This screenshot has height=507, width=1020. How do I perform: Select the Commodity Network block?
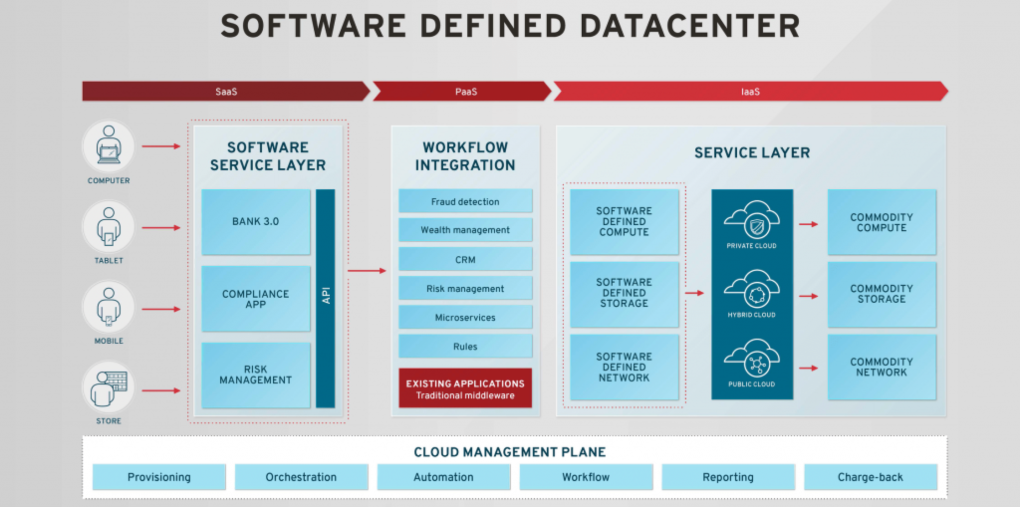tap(881, 367)
